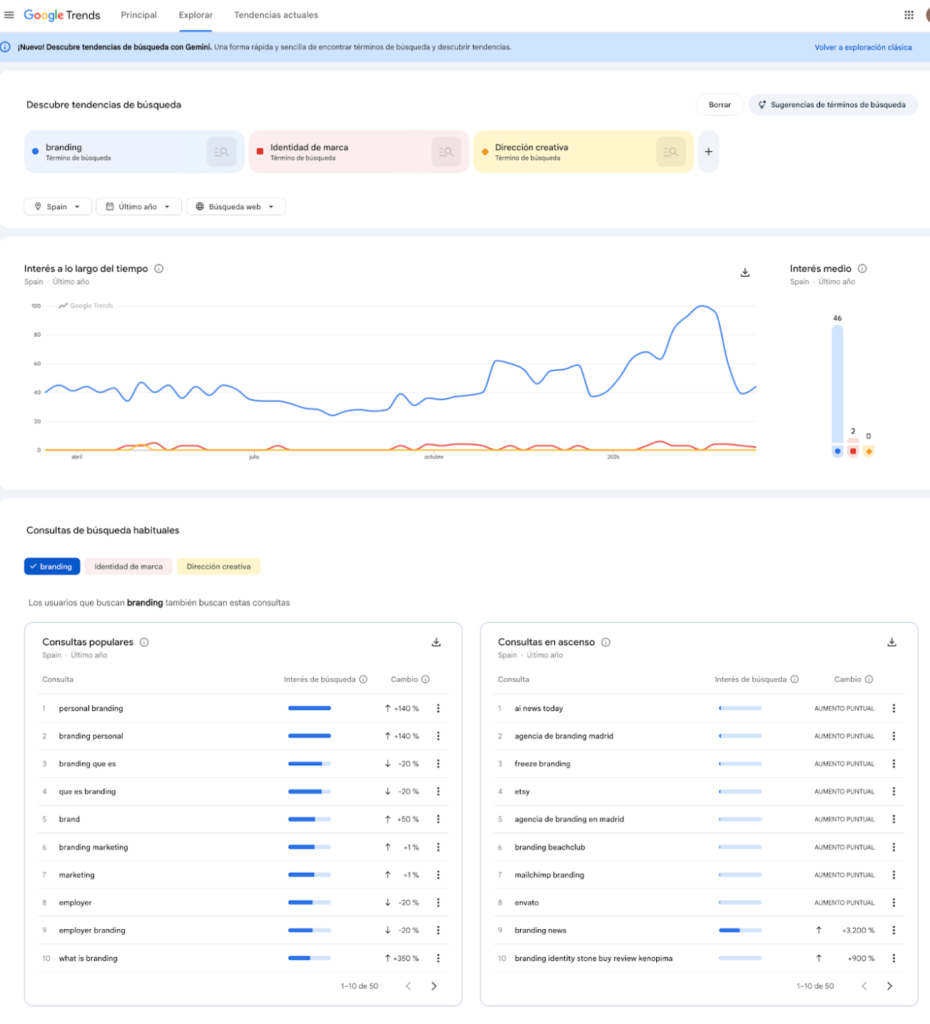Viewport: 930px width, 1024px height.
Task: Open more options for personal branding row
Action: pyautogui.click(x=438, y=708)
